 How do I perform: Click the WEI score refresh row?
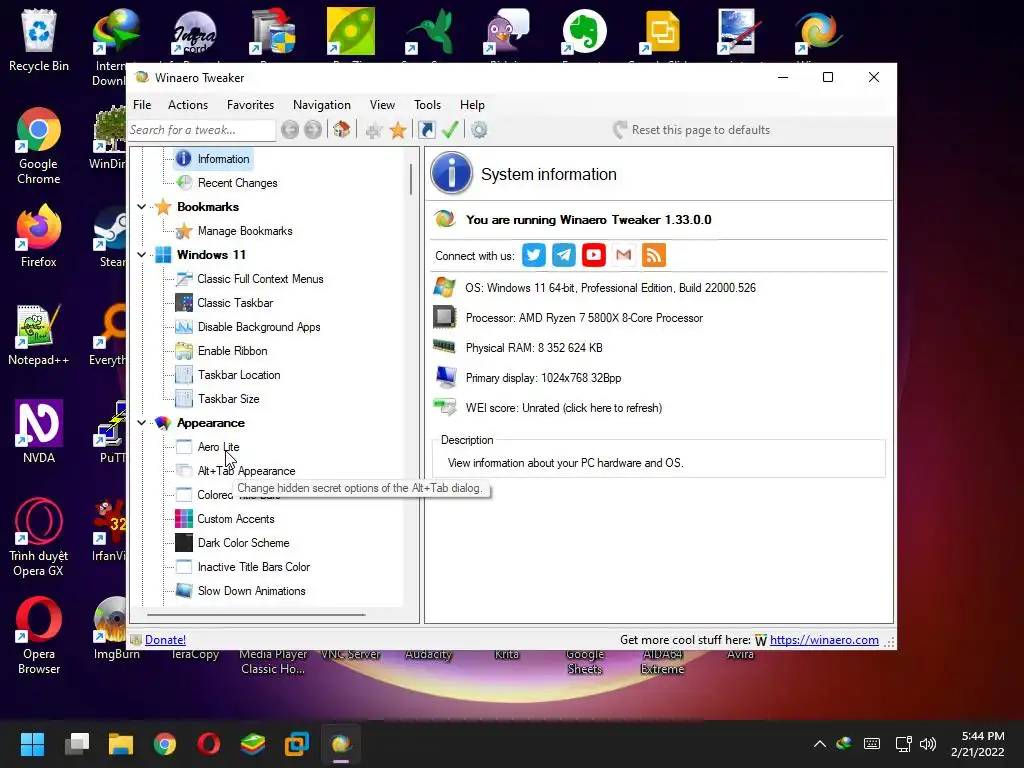[564, 408]
